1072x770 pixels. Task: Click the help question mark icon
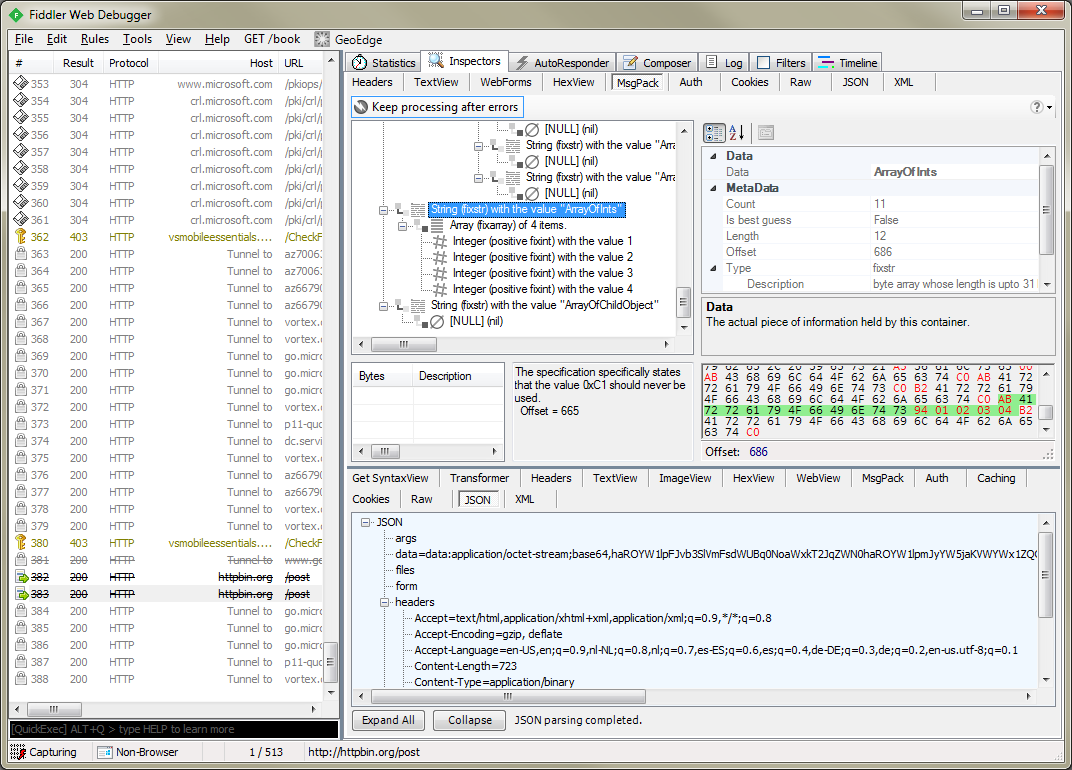coord(1037,107)
